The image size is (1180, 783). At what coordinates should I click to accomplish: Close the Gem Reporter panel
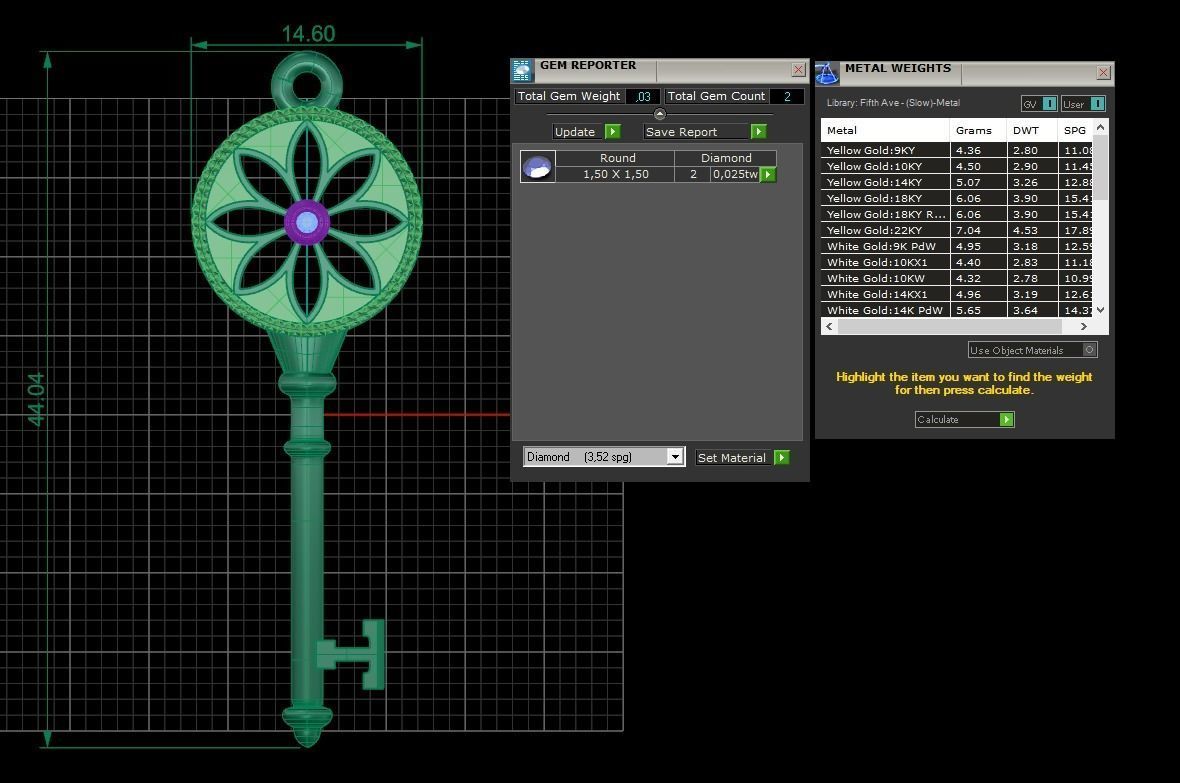pyautogui.click(x=798, y=70)
